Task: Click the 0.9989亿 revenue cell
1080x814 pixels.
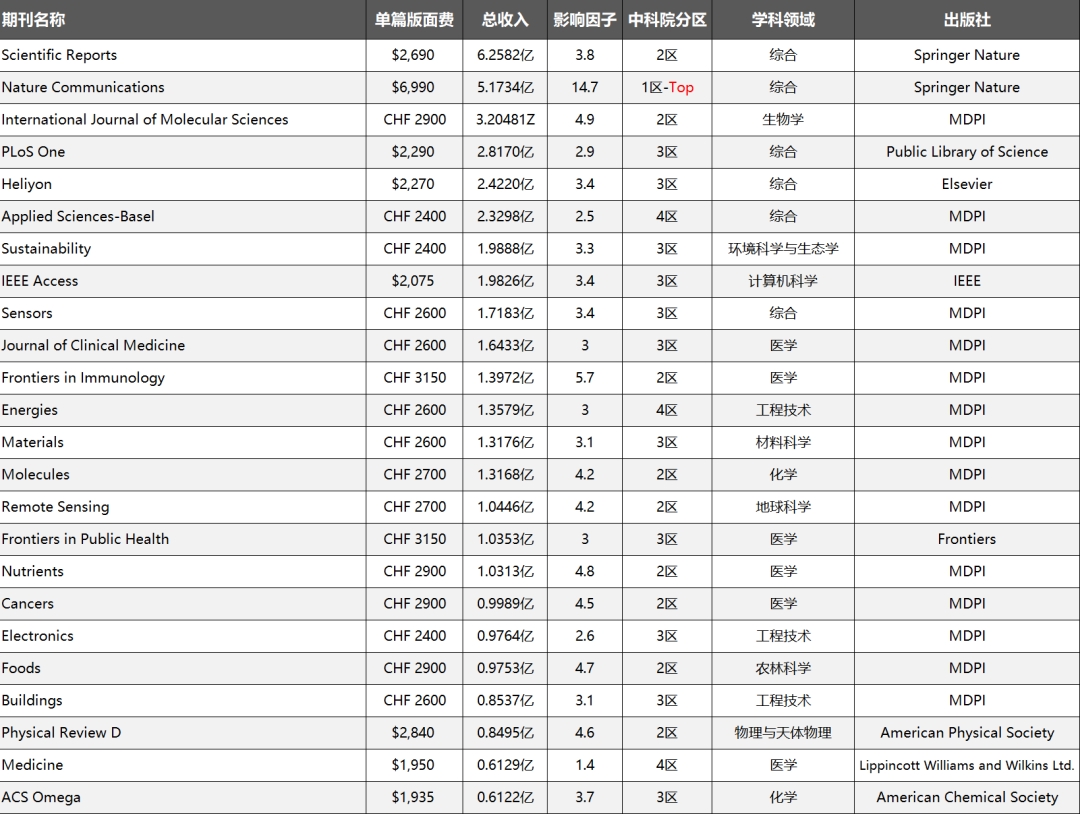Action: 506,604
